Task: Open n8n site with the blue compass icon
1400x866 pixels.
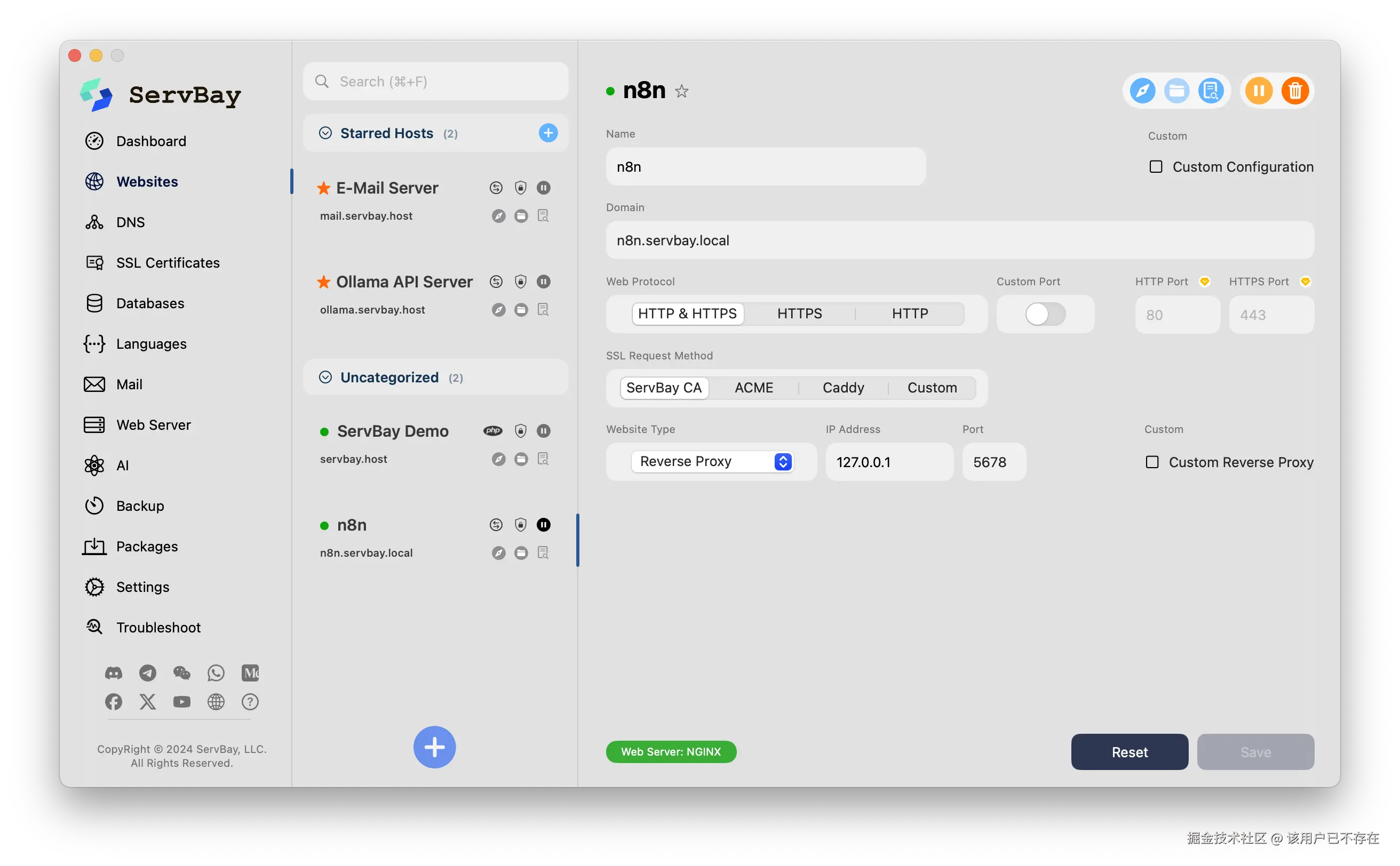Action: (1142, 91)
